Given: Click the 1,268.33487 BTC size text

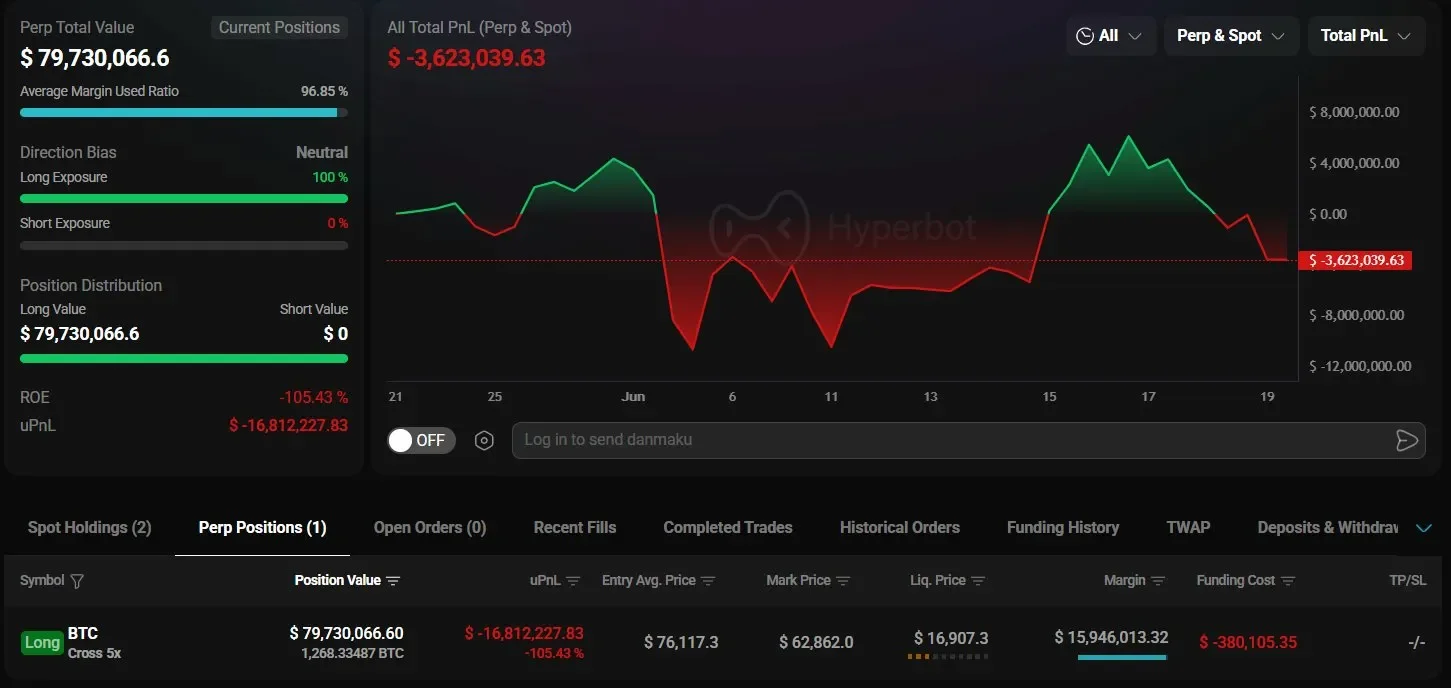Looking at the screenshot, I should pyautogui.click(x=352, y=653).
